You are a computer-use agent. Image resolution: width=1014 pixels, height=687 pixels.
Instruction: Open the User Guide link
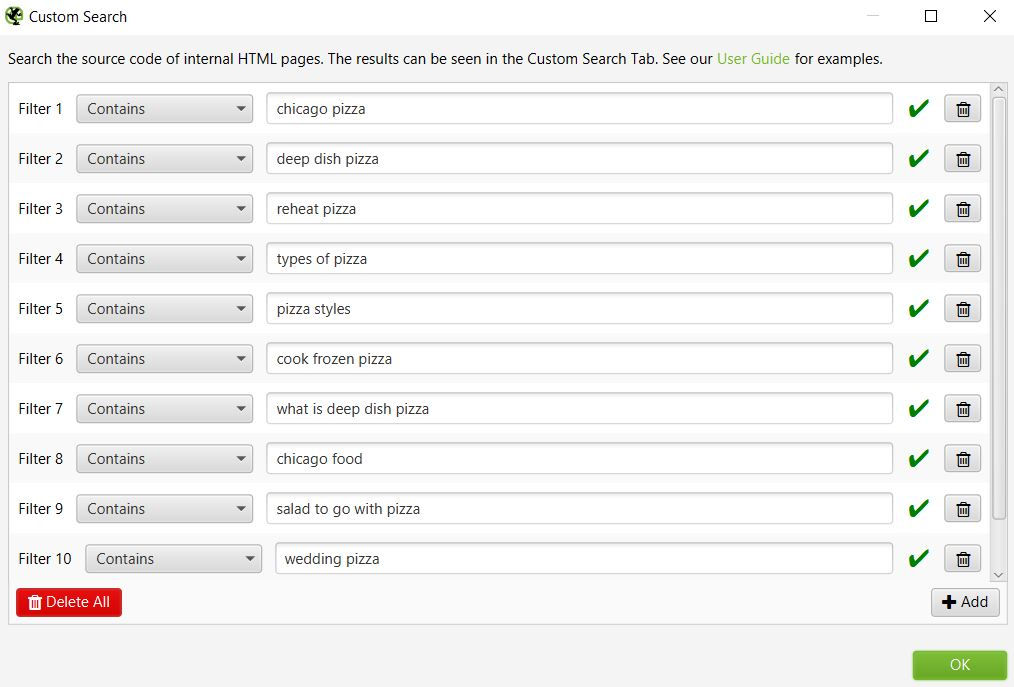[753, 59]
